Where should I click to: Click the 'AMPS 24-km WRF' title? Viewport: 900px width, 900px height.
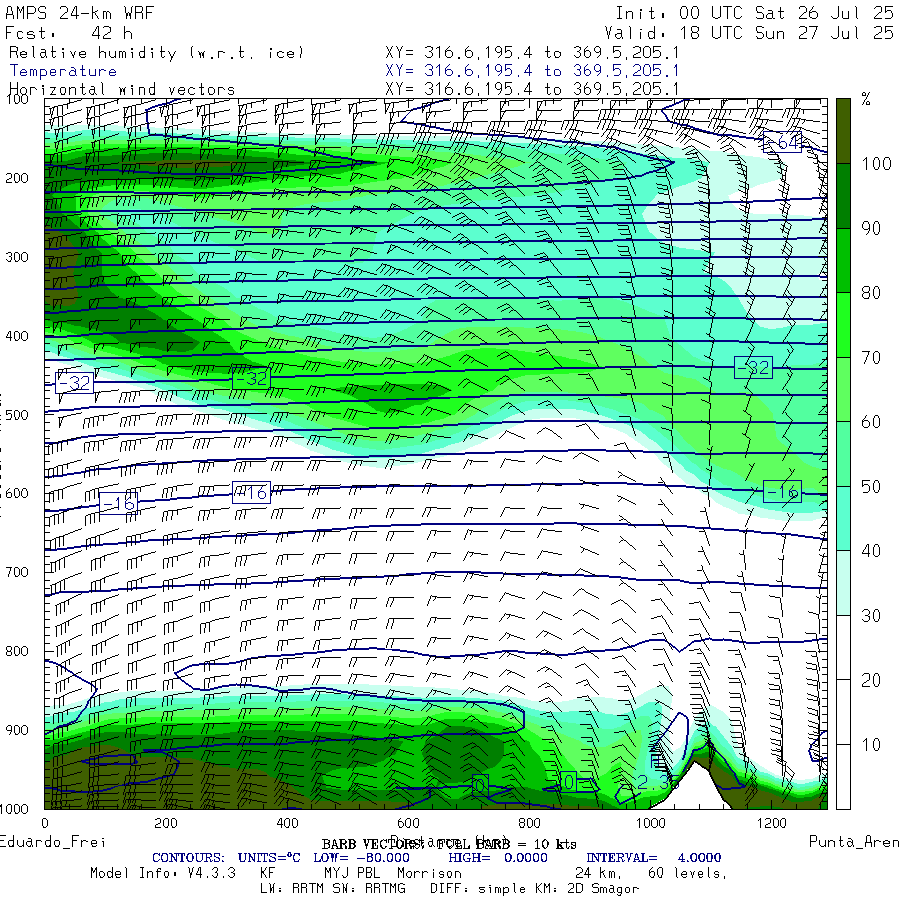point(79,13)
